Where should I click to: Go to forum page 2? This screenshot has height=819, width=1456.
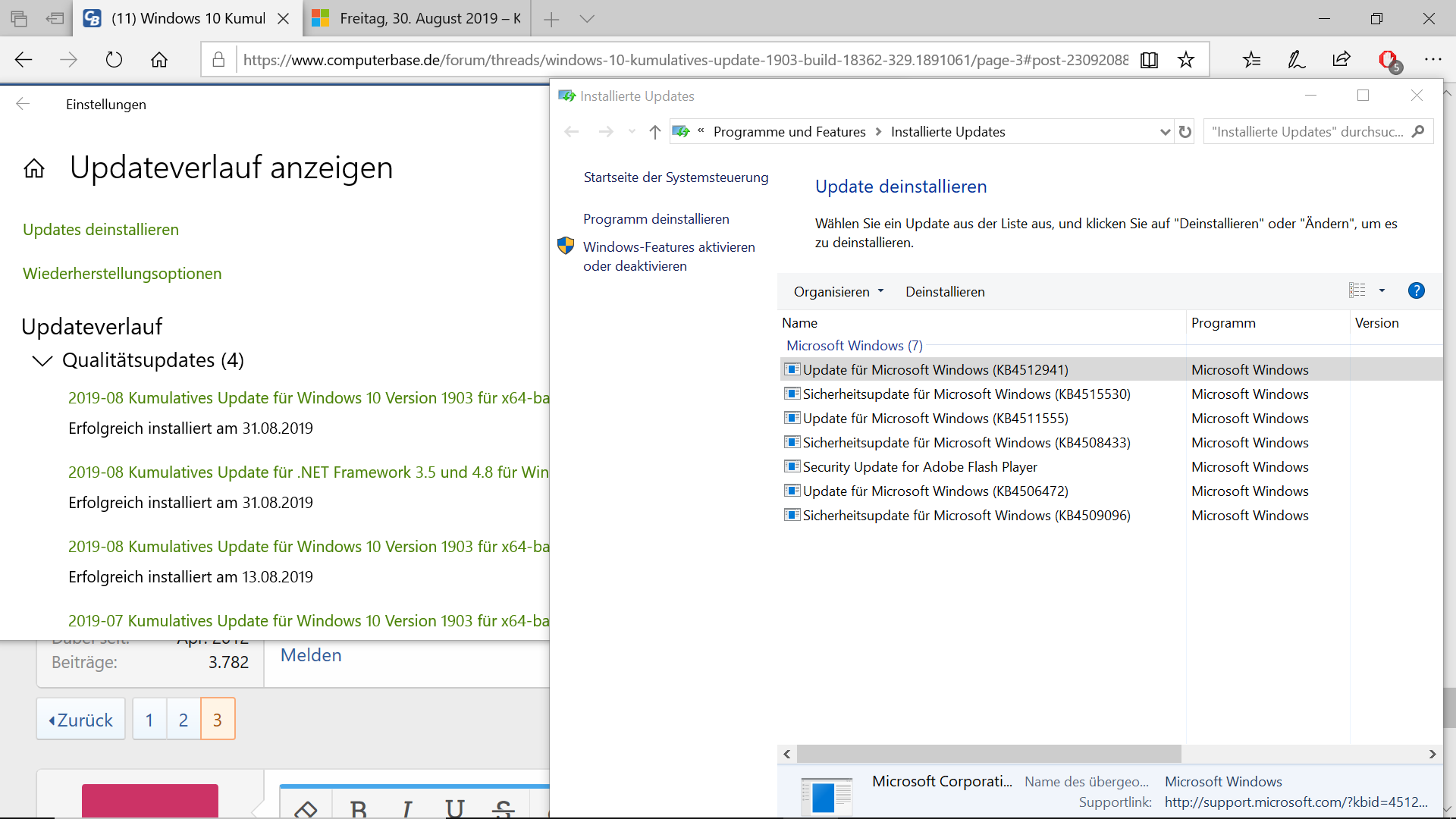pos(184,720)
